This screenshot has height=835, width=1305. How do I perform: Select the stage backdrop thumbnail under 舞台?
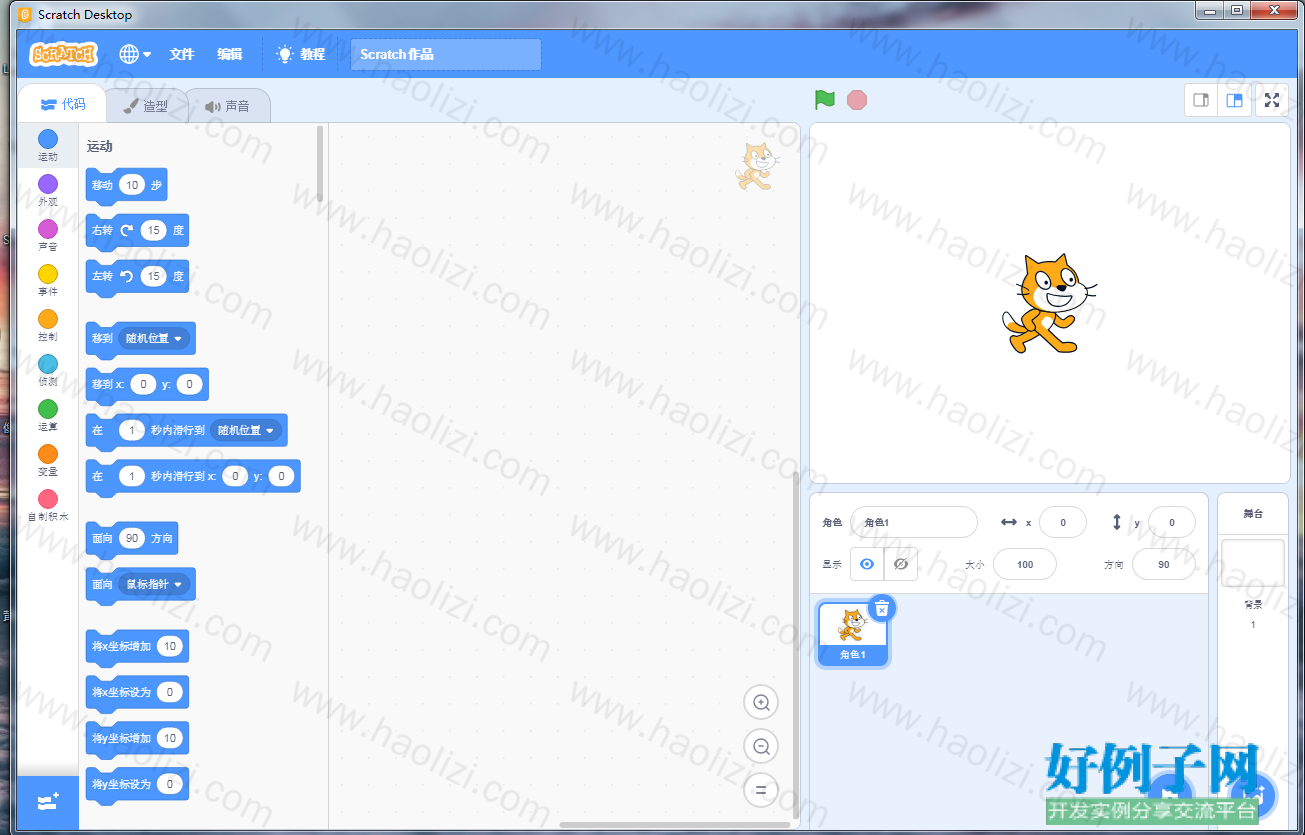coord(1253,563)
